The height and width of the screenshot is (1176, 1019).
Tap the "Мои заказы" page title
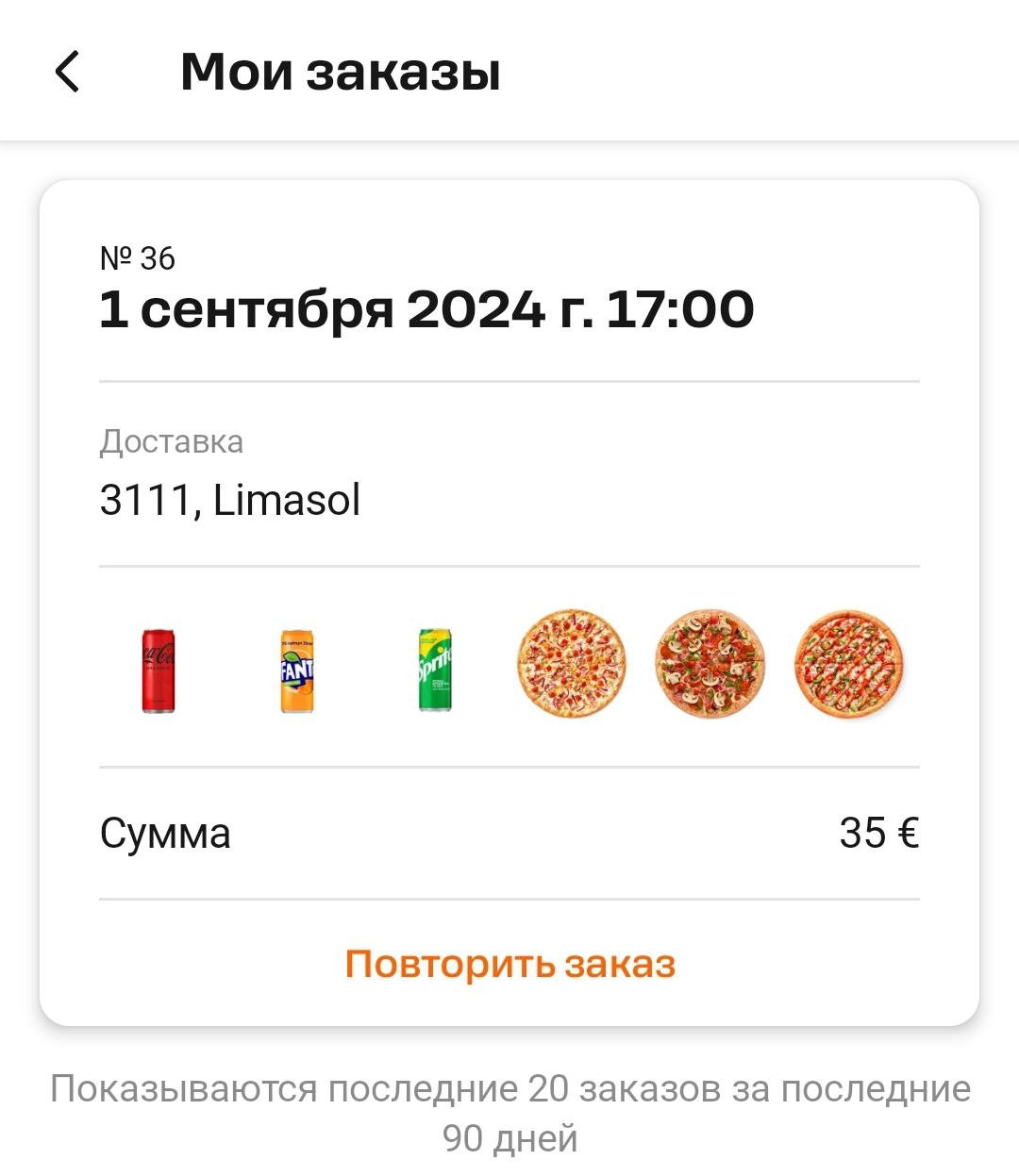340,72
